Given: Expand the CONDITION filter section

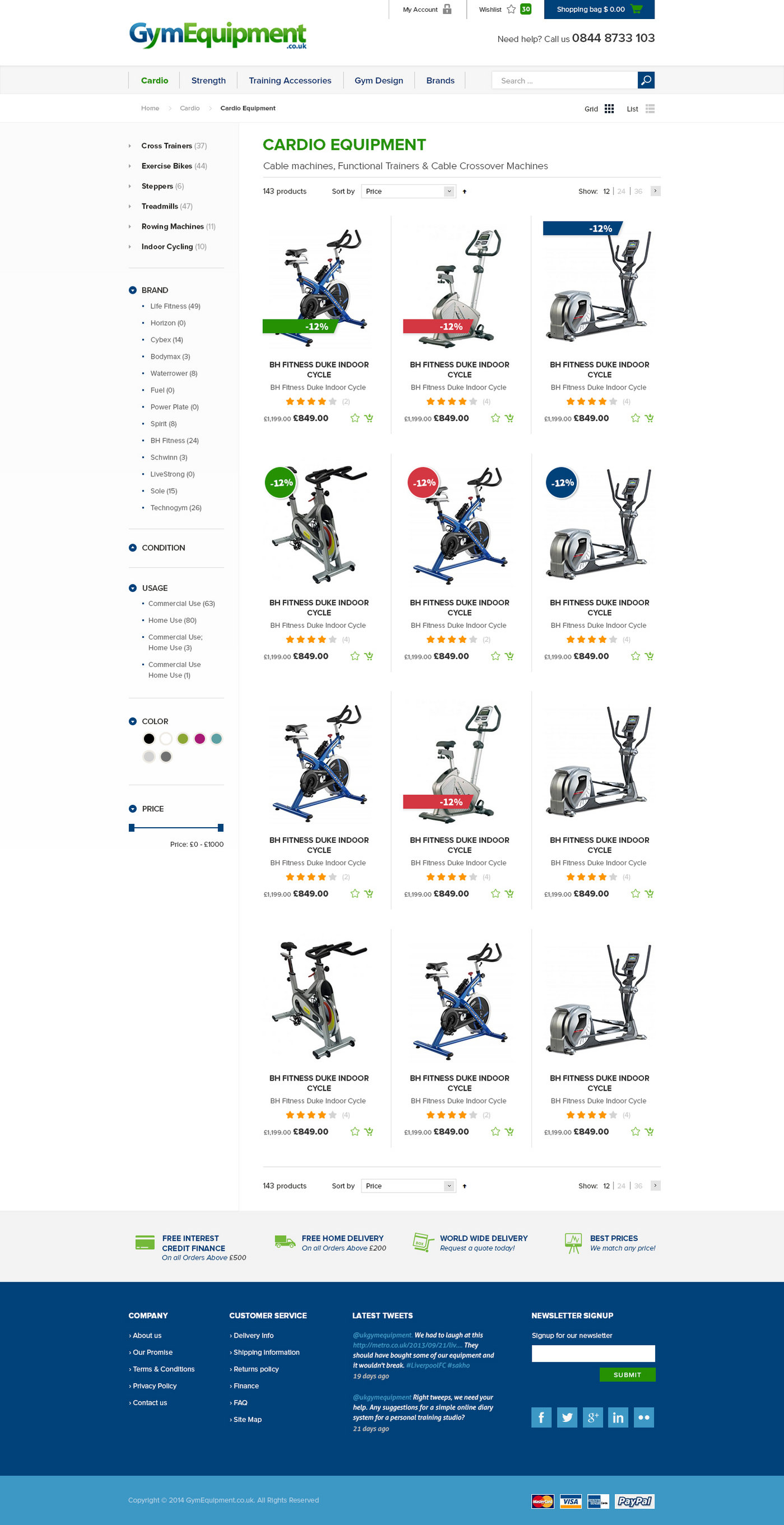Looking at the screenshot, I should pyautogui.click(x=133, y=548).
